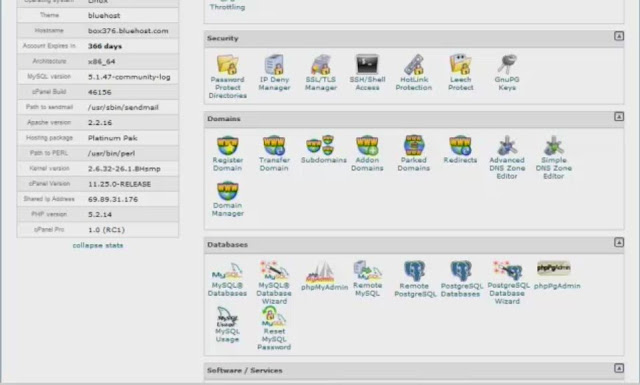Click the Throttling link at top
Viewport: 640px width, 385px height.
tap(227, 7)
